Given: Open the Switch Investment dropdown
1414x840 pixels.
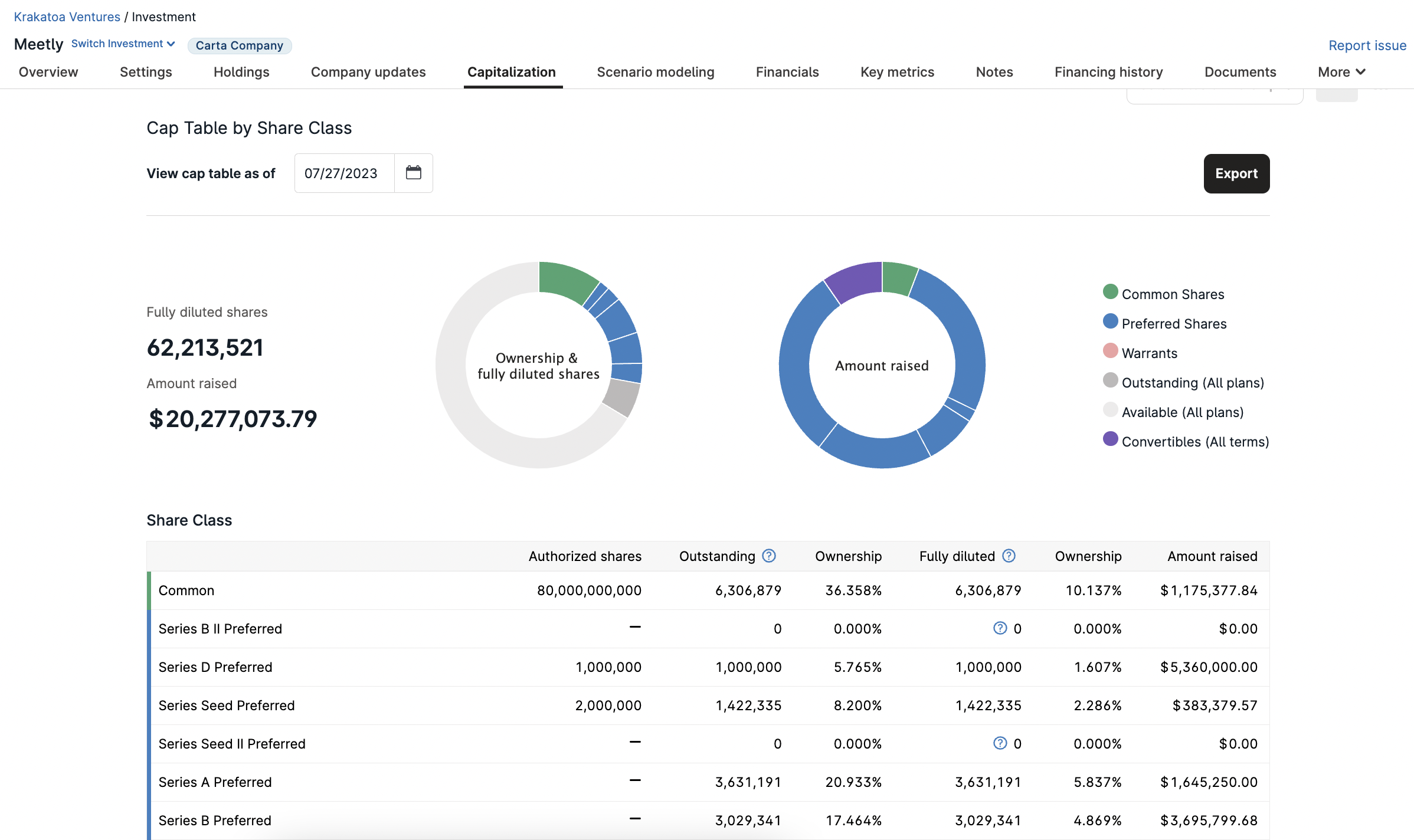Looking at the screenshot, I should (x=123, y=44).
